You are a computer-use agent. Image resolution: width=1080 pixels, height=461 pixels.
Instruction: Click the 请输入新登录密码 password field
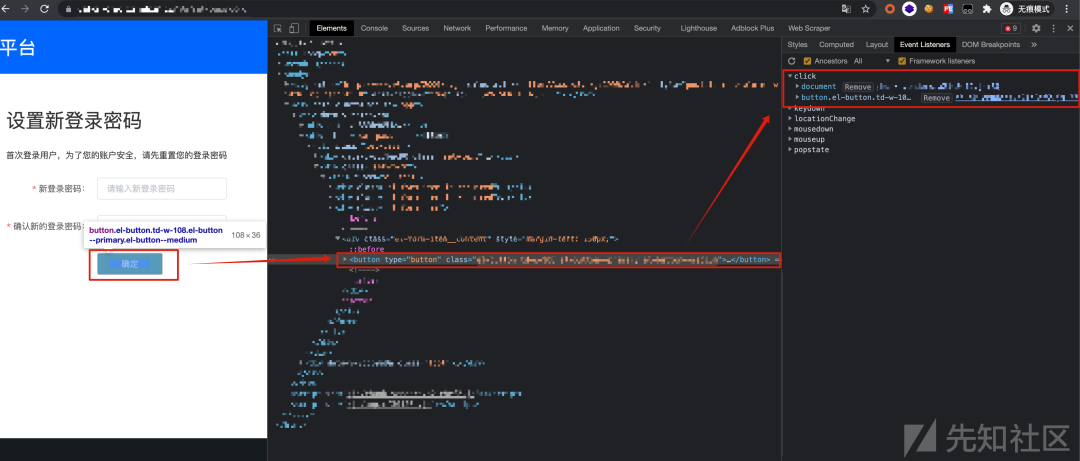point(162,189)
